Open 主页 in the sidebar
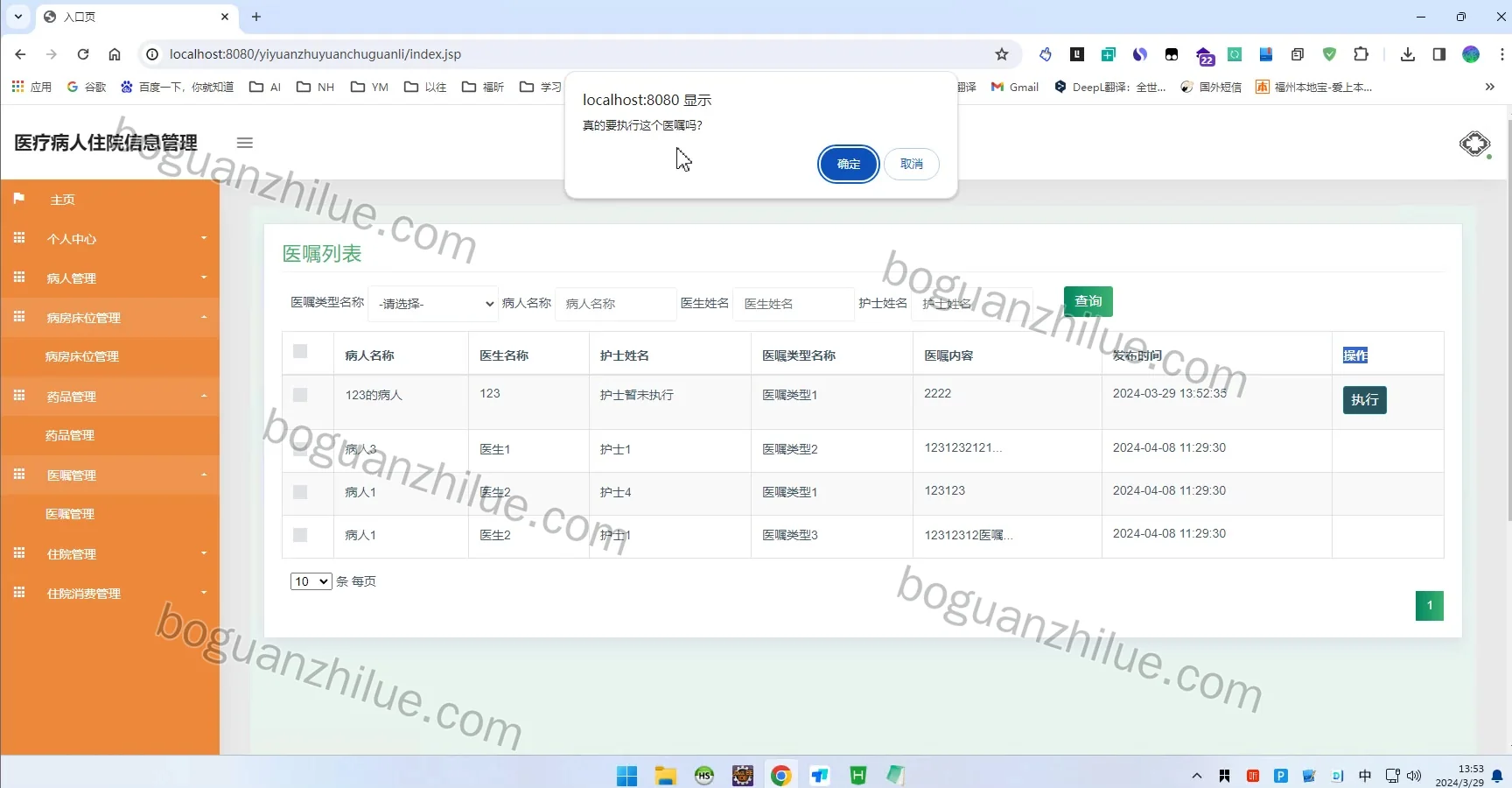Image resolution: width=1512 pixels, height=788 pixels. (110, 199)
